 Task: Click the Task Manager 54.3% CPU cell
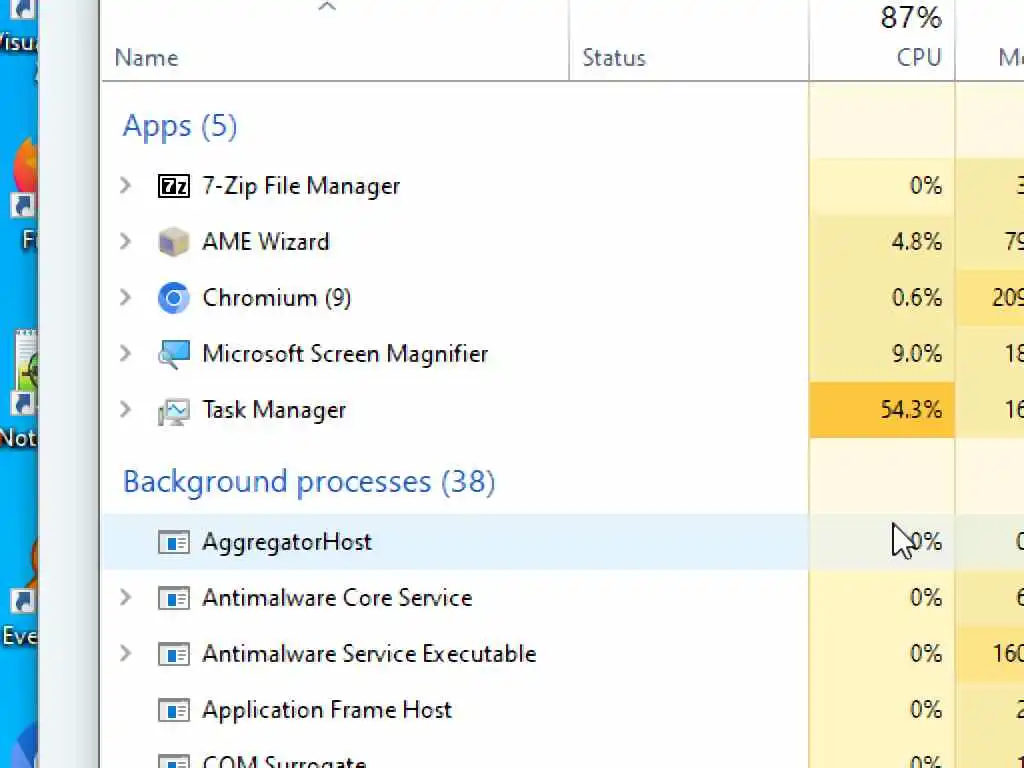point(882,410)
